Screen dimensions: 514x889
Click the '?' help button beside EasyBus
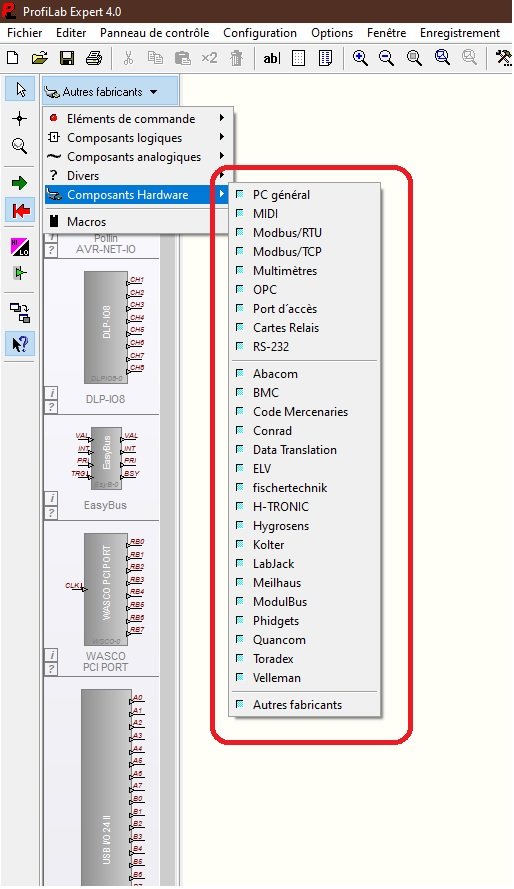(x=52, y=513)
